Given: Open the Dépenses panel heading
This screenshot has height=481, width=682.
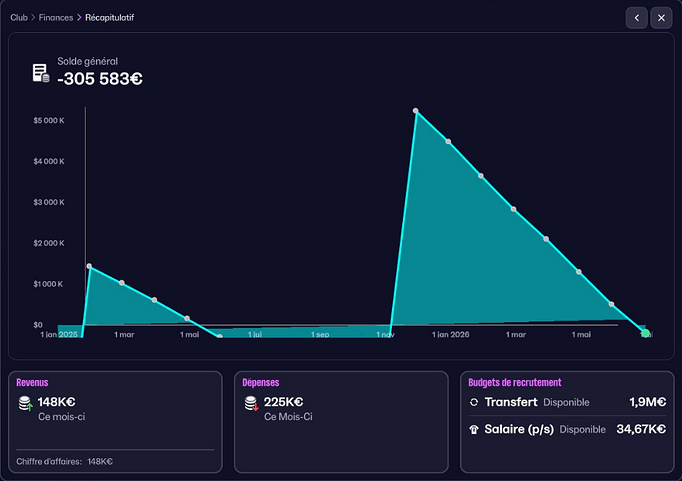Looking at the screenshot, I should coord(261,382).
